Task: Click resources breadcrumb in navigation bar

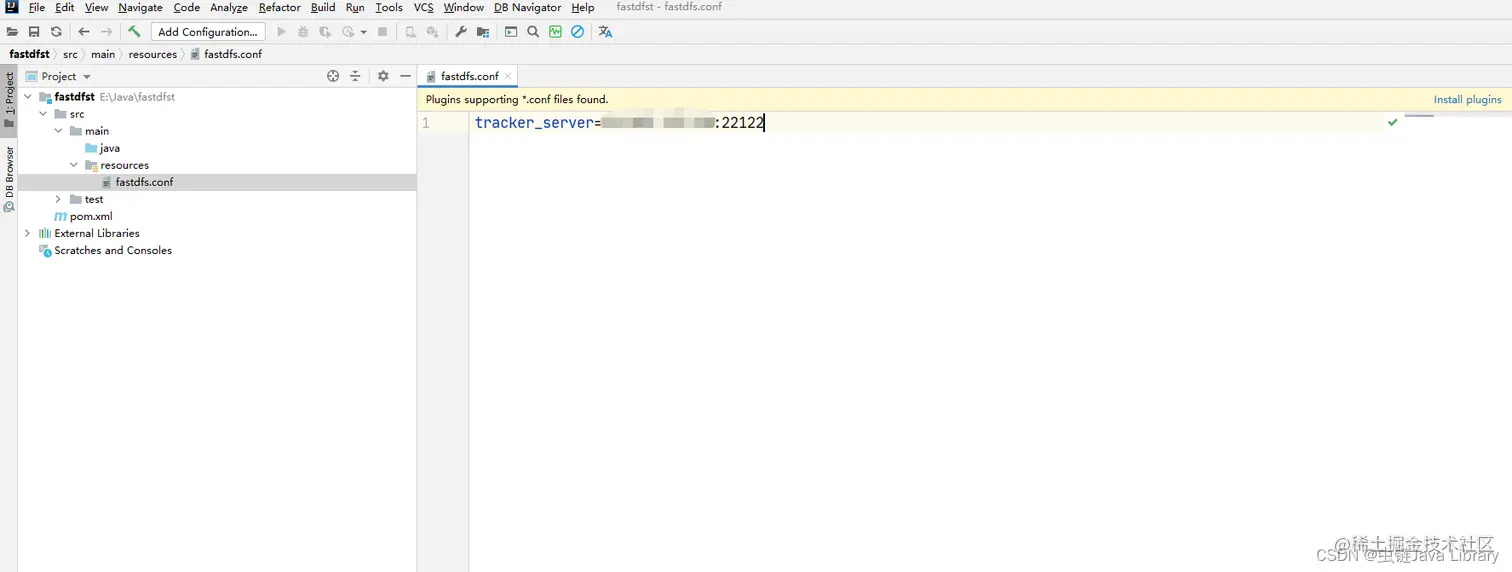Action: click(x=153, y=54)
